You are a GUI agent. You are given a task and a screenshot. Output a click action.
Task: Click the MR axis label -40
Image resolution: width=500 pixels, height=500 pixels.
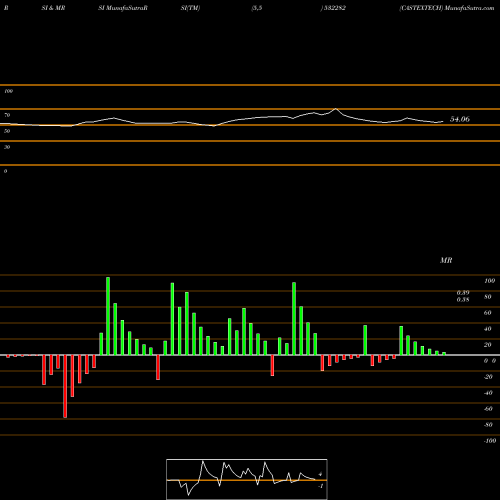(488, 393)
